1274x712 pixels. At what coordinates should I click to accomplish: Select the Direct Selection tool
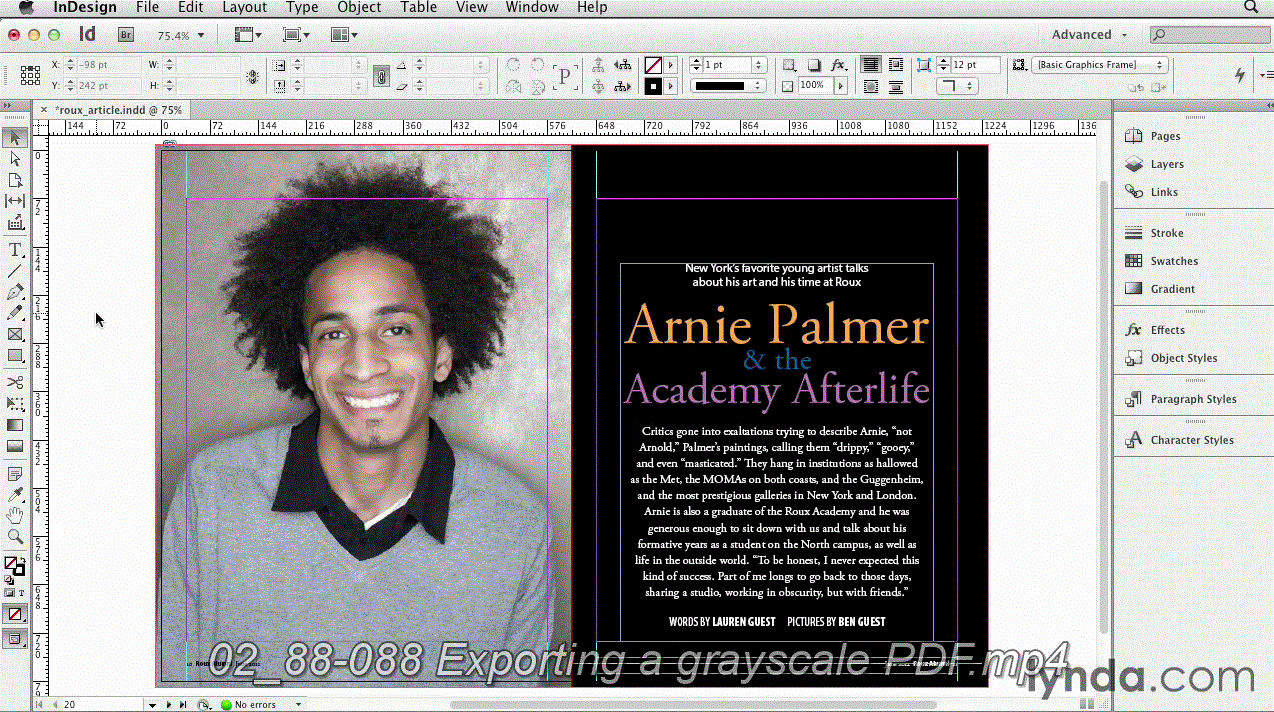click(15, 159)
